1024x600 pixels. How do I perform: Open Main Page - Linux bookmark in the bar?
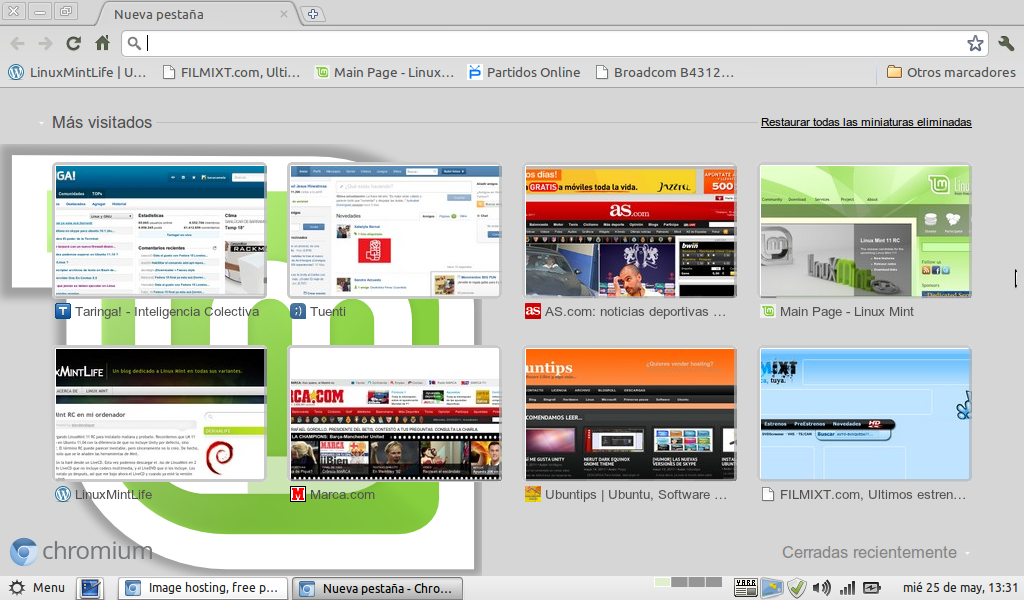pyautogui.click(x=385, y=72)
